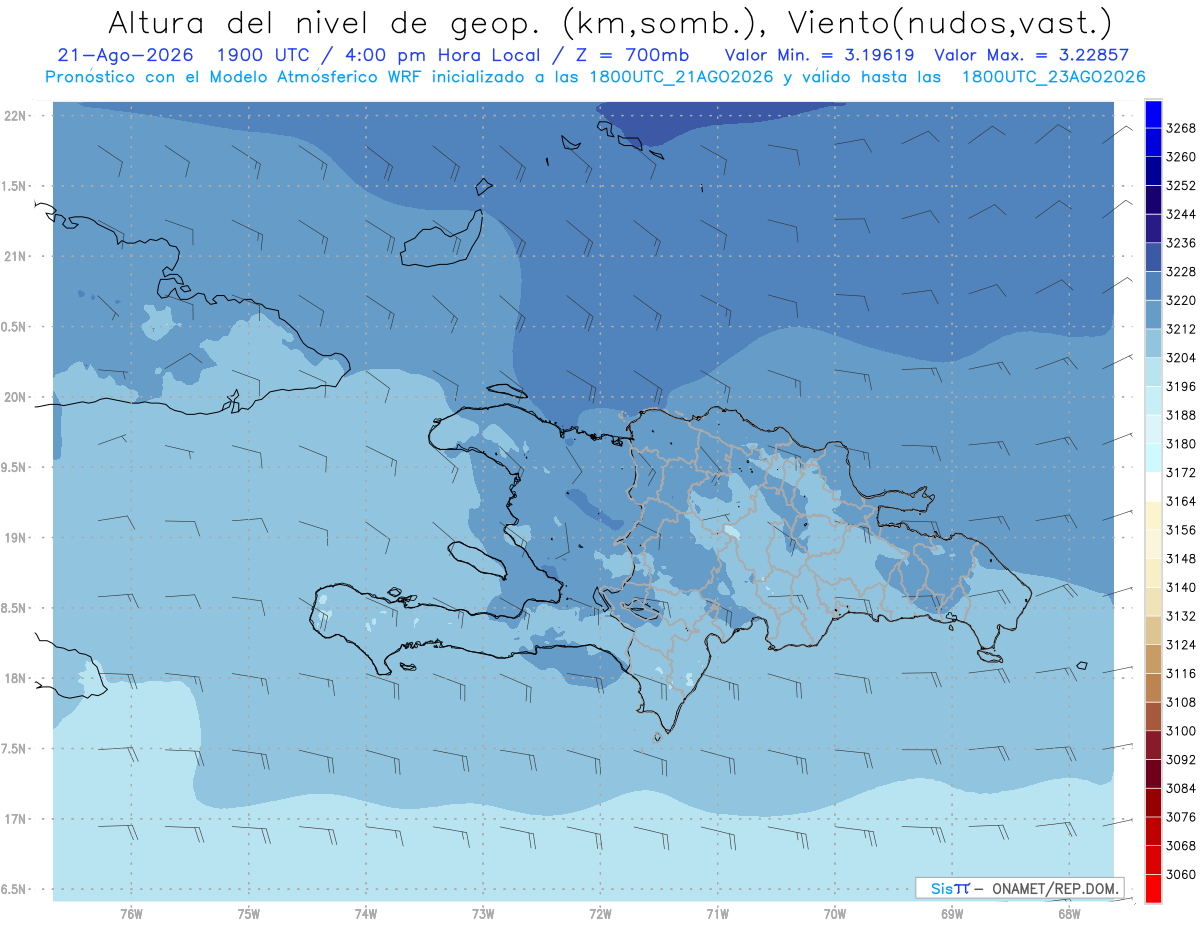Click the 3164 legend value
Image resolution: width=1200 pixels, height=927 pixels.
(1180, 501)
